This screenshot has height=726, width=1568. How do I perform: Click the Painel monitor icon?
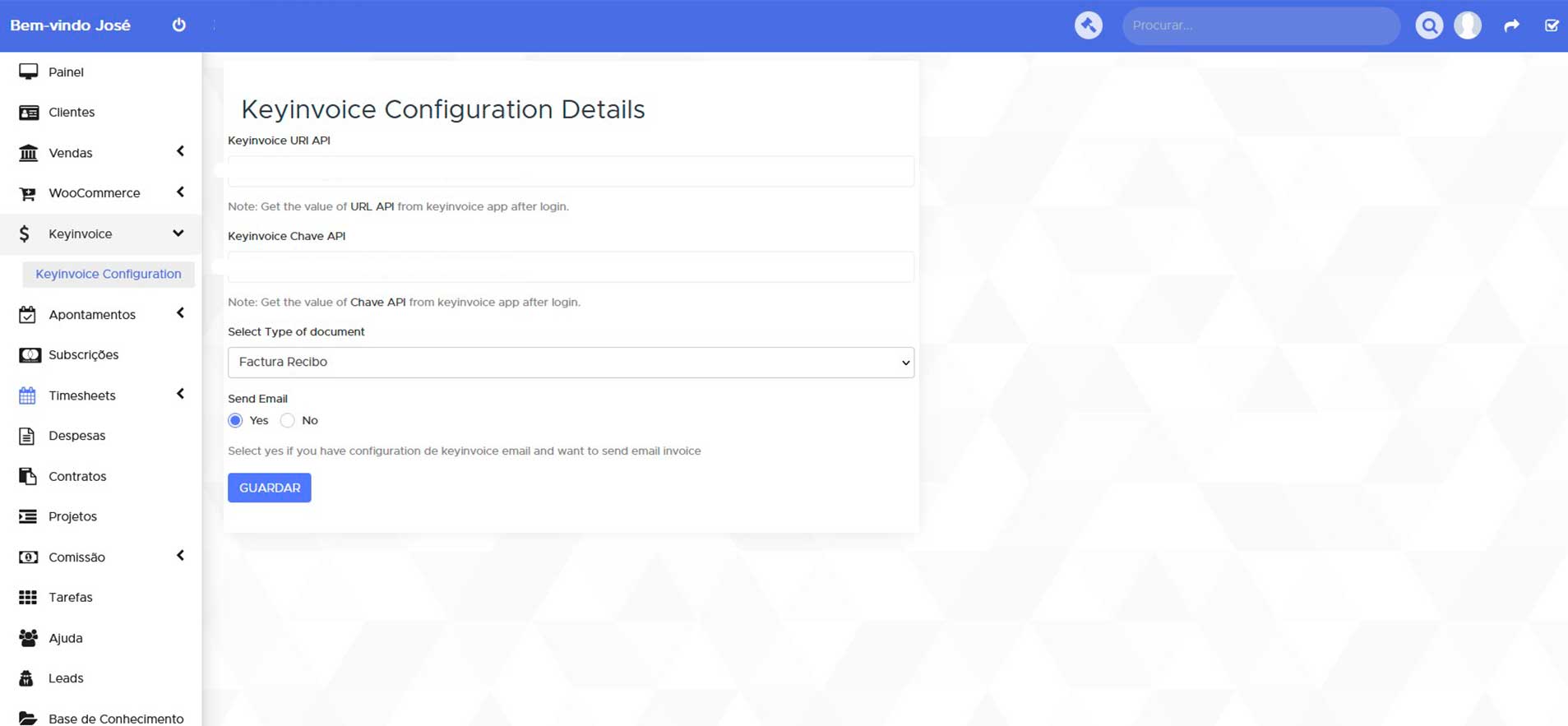coord(28,72)
